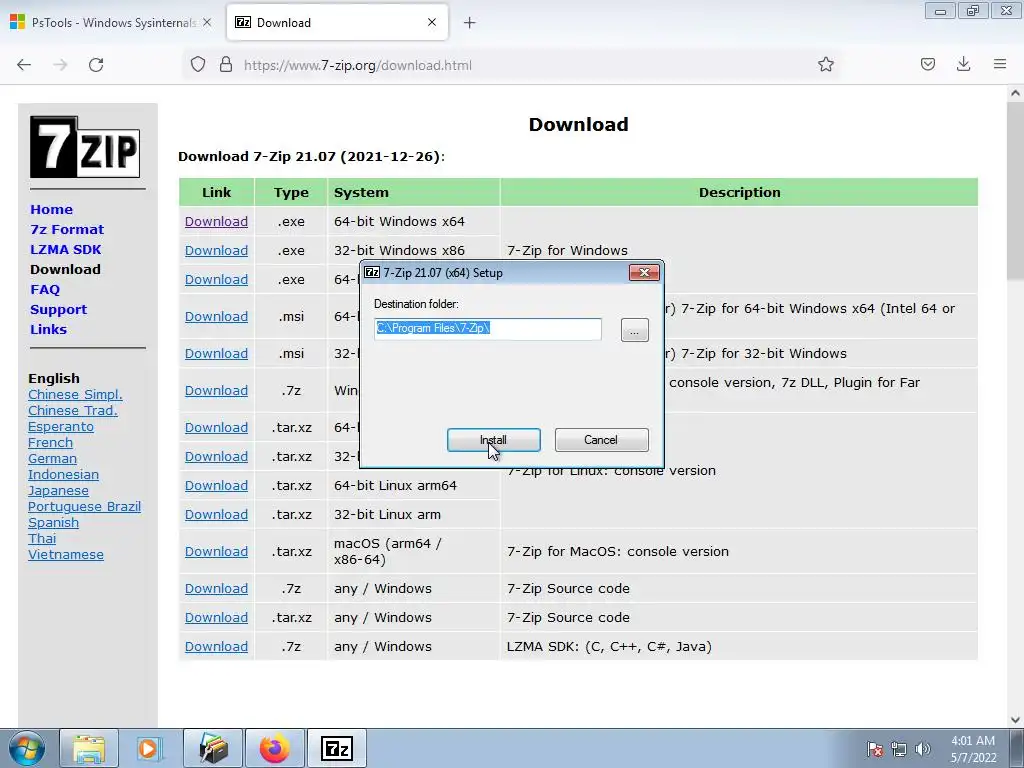The image size is (1024, 768).
Task: Open the FAQ sidebar link
Action: [45, 289]
